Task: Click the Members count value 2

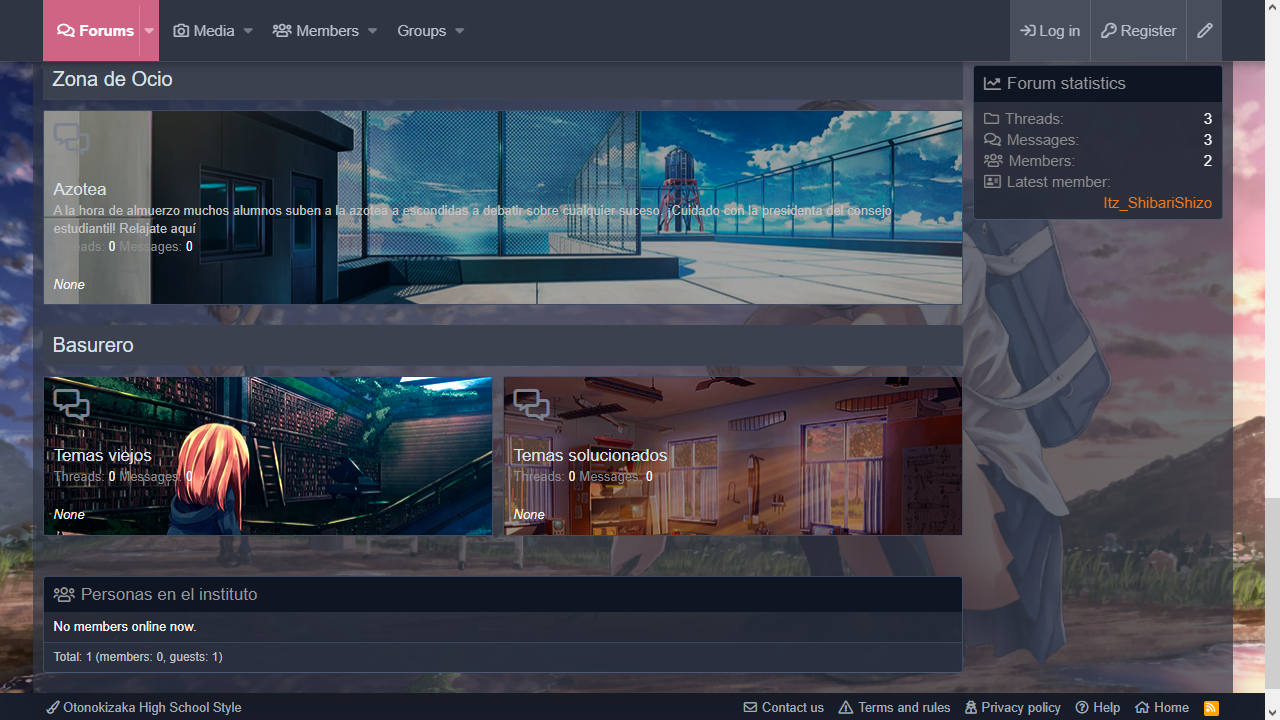Action: pyautogui.click(x=1208, y=161)
